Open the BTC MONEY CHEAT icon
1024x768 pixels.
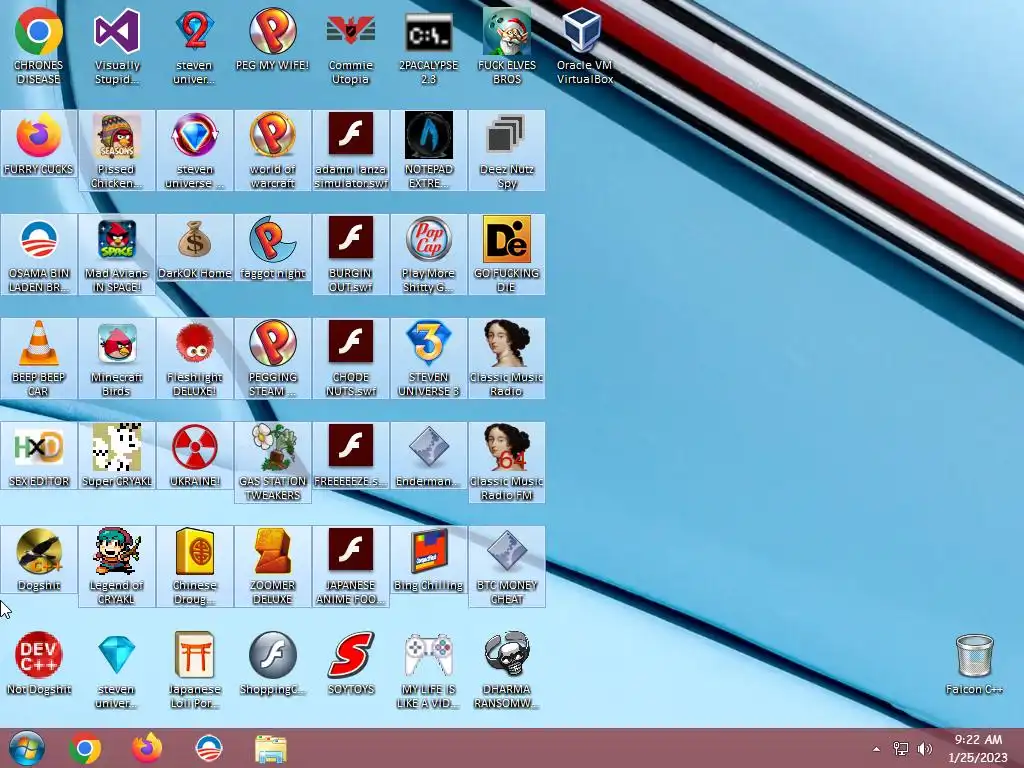click(507, 566)
